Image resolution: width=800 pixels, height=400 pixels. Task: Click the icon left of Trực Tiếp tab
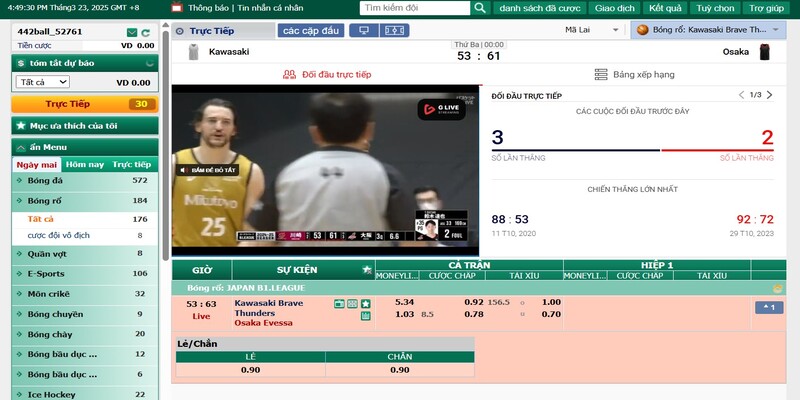click(180, 31)
